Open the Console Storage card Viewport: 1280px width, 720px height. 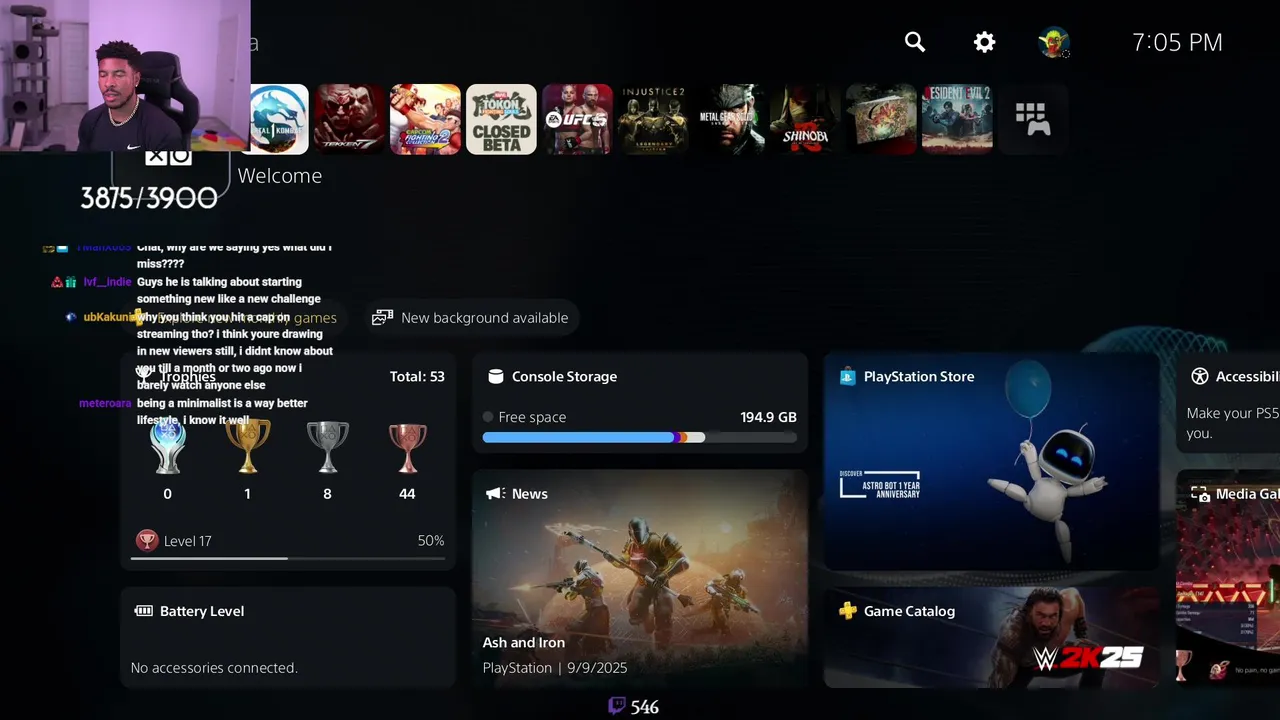(x=640, y=404)
